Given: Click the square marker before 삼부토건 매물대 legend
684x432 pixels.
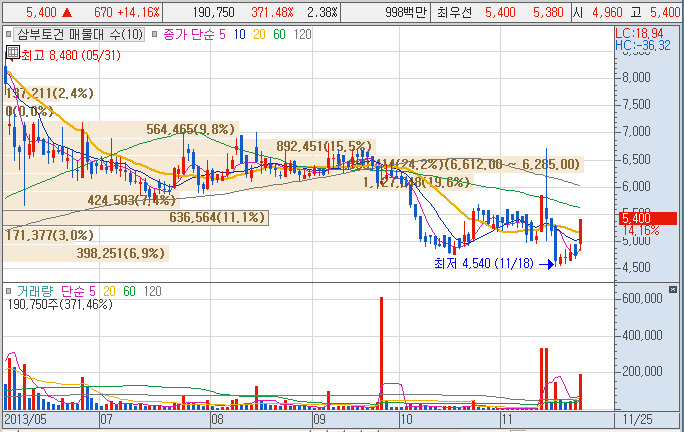Looking at the screenshot, I should pos(8,34).
